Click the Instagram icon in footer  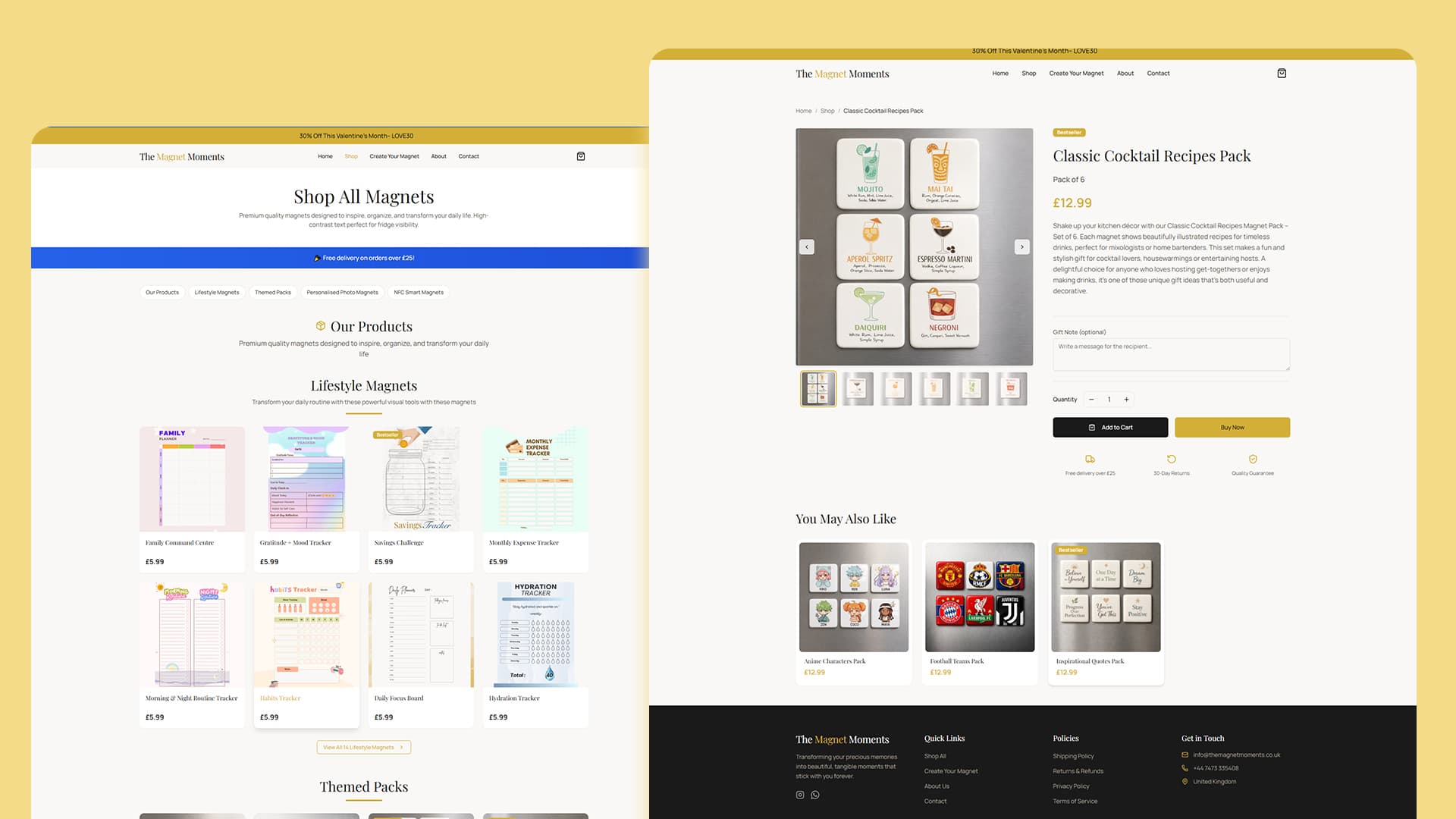(800, 795)
